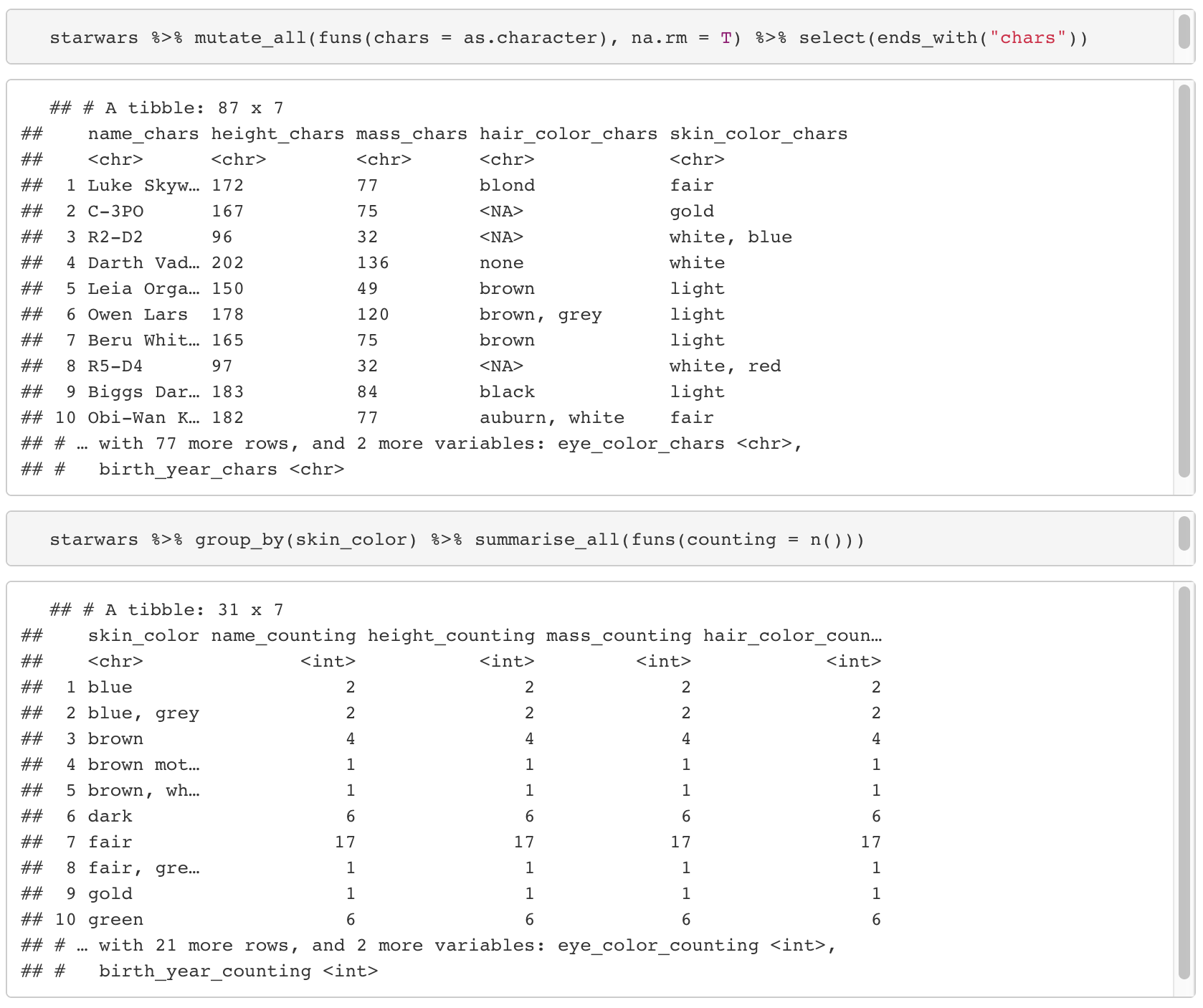Click the scrollbar of the 87 x 7 tibble output
This screenshot has width=1203, height=1008.
(1184, 281)
